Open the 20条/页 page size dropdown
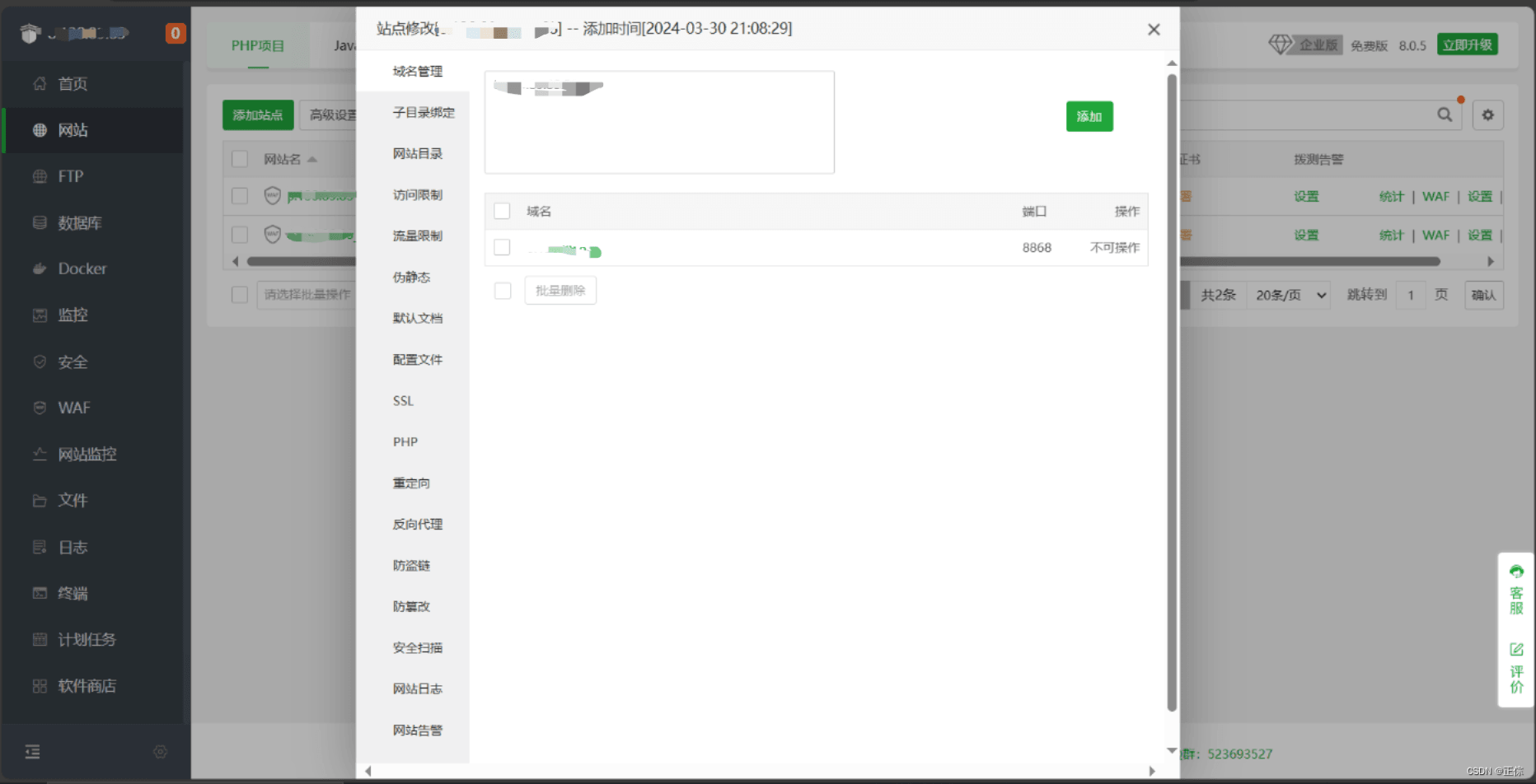Viewport: 1536px width, 784px height. point(1290,295)
